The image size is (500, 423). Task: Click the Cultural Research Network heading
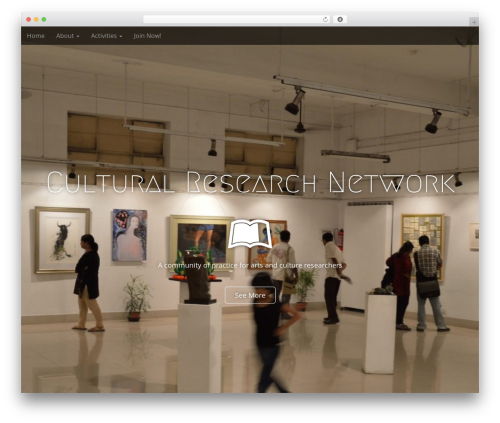(251, 182)
